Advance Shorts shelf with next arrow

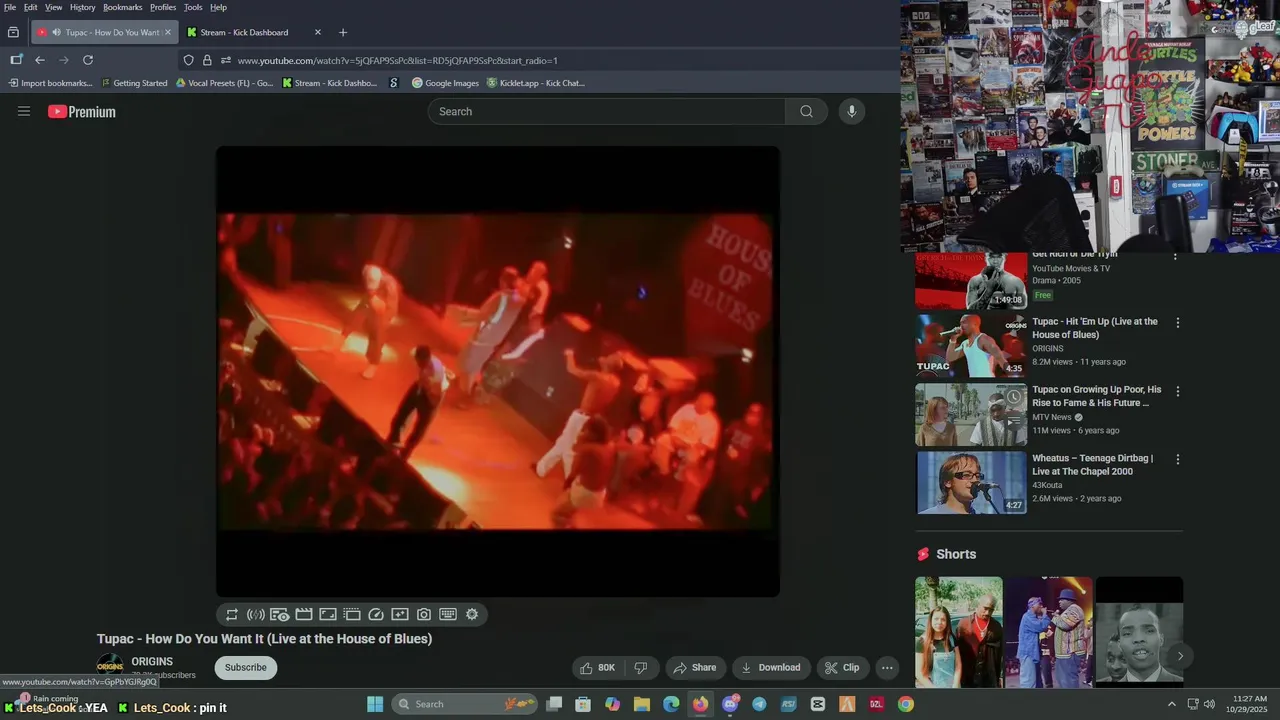point(1180,656)
